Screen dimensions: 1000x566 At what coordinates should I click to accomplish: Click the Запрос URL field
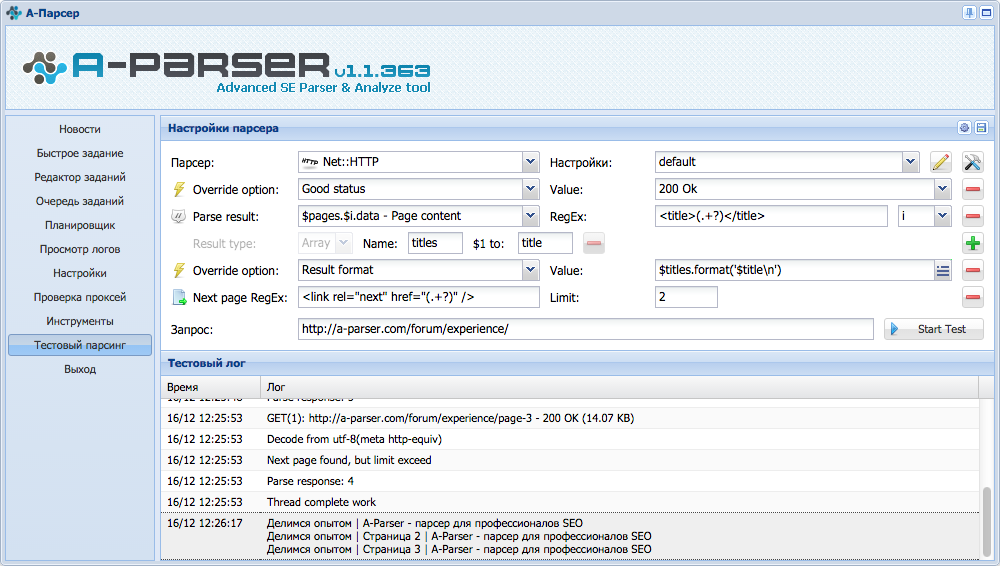(585, 329)
